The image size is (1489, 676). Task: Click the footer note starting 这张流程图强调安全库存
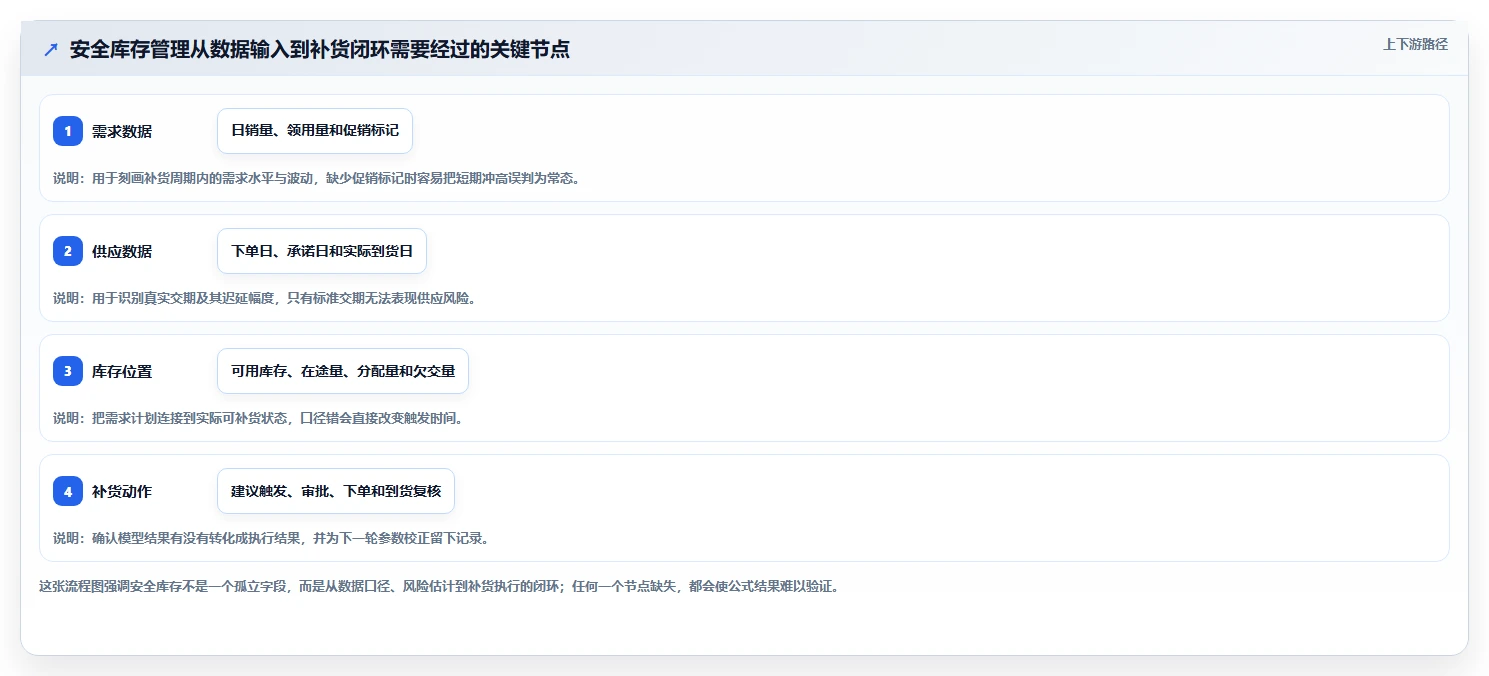pos(439,586)
